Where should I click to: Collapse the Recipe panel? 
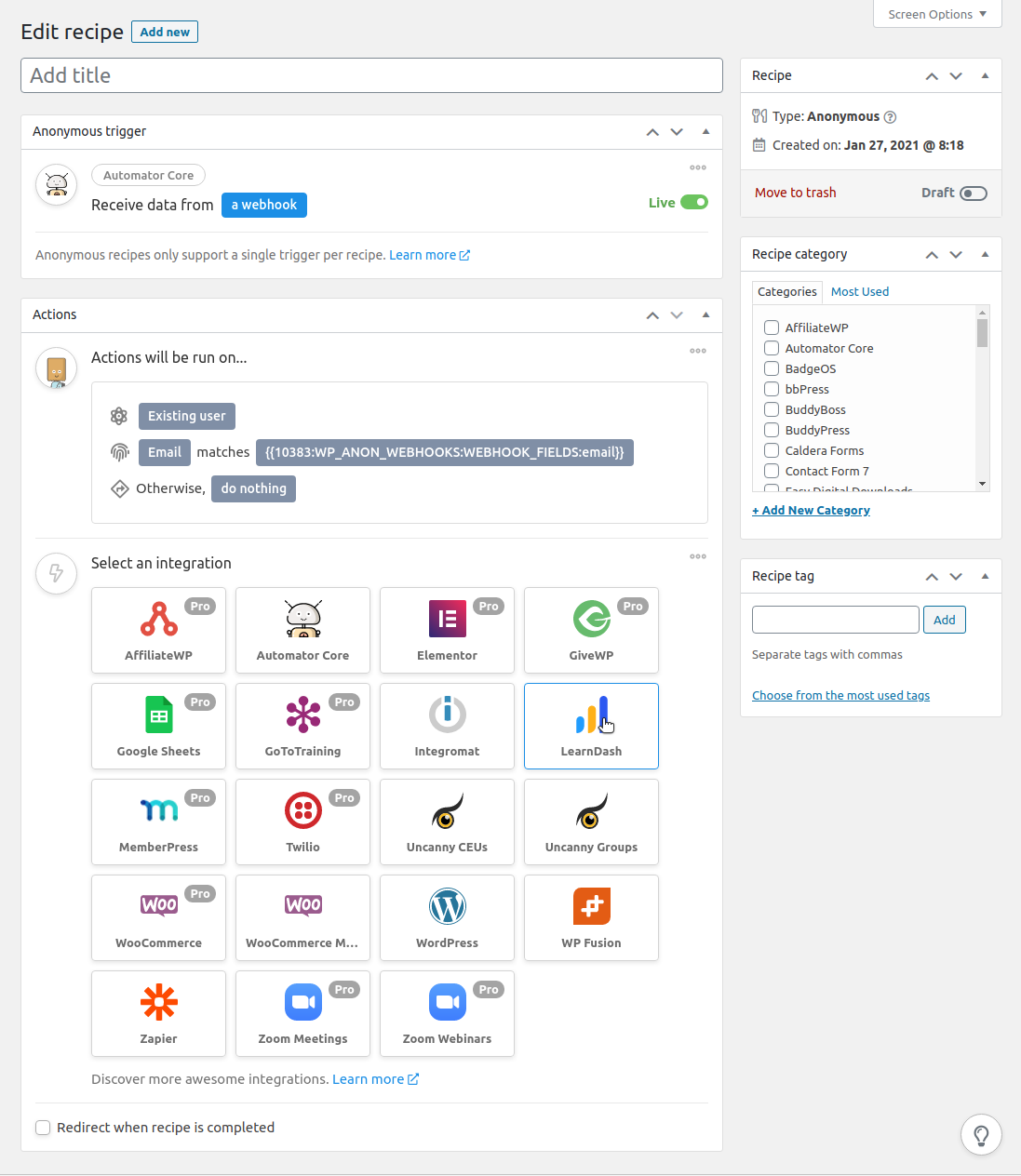click(985, 75)
